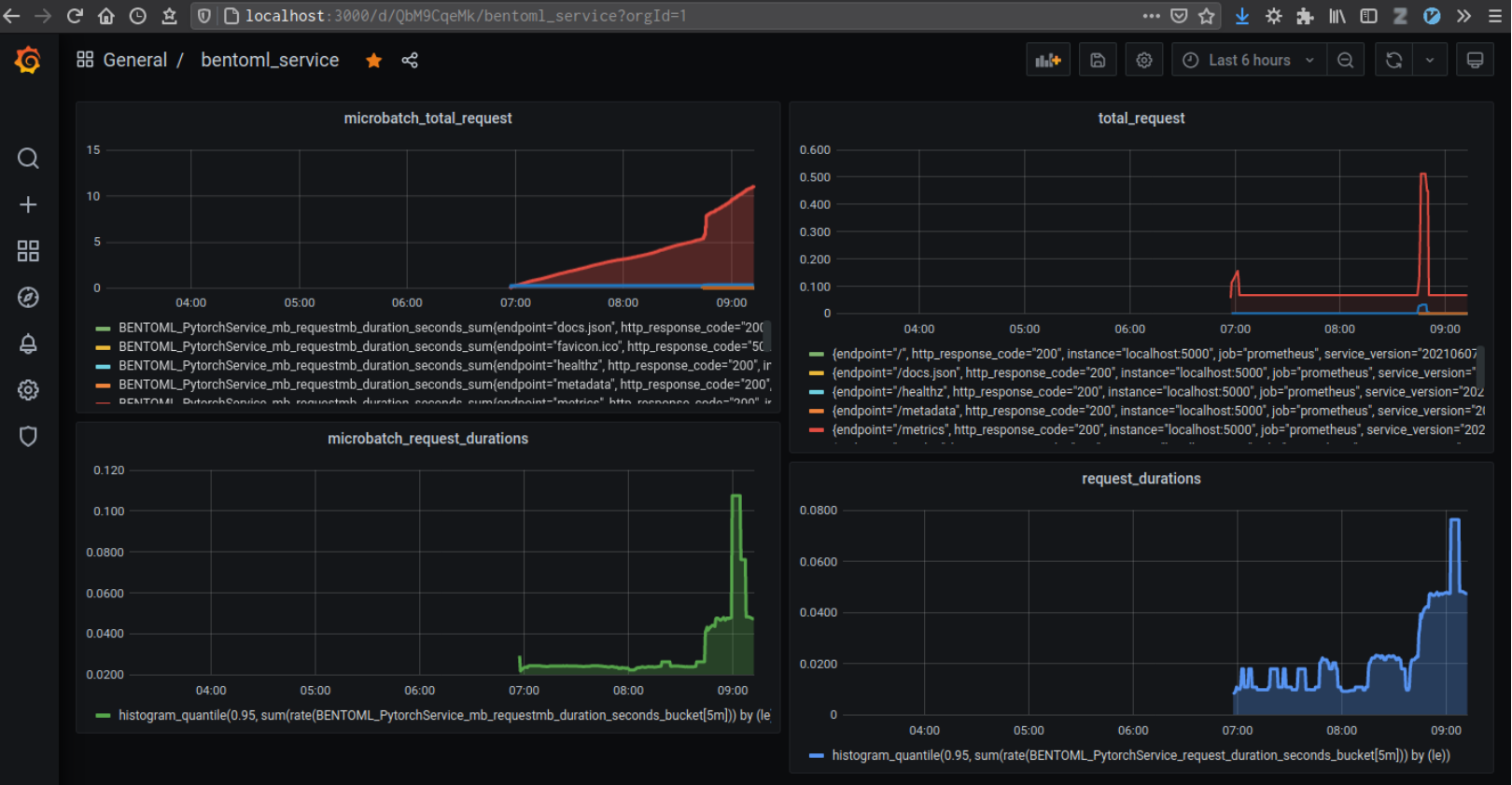Viewport: 1512px width, 785px height.
Task: Open the Last 6 hours time picker
Action: tap(1249, 60)
